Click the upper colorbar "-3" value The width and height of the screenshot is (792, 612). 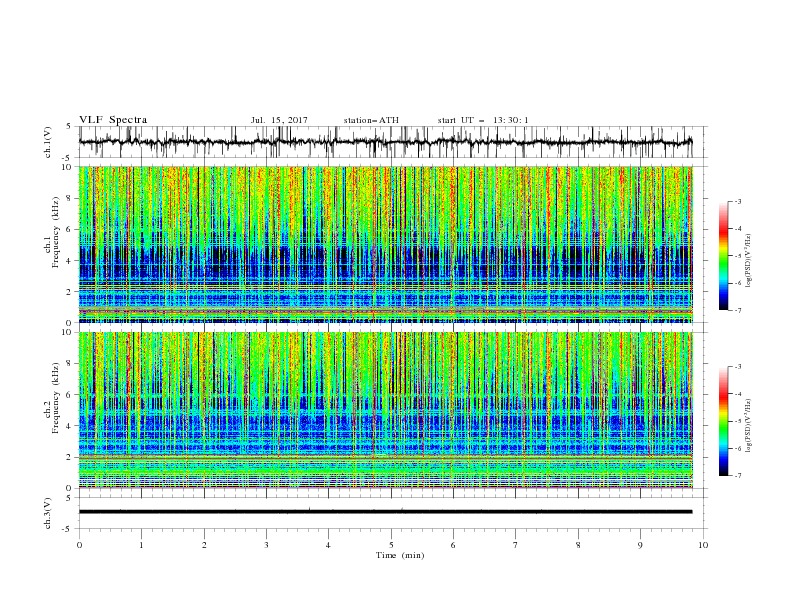tap(738, 201)
